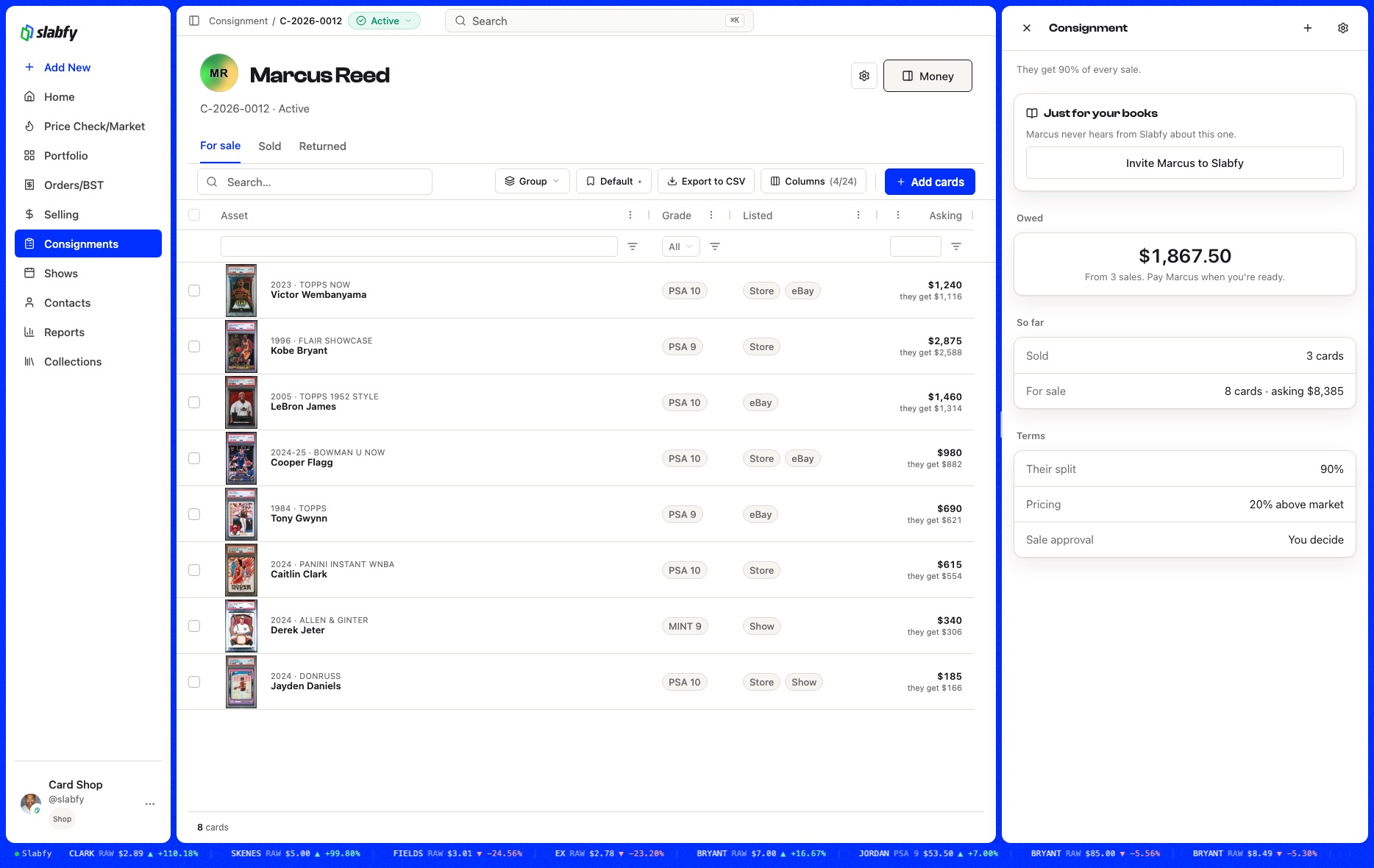Open the Home sidebar icon
Image resolution: width=1374 pixels, height=868 pixels.
[29, 96]
